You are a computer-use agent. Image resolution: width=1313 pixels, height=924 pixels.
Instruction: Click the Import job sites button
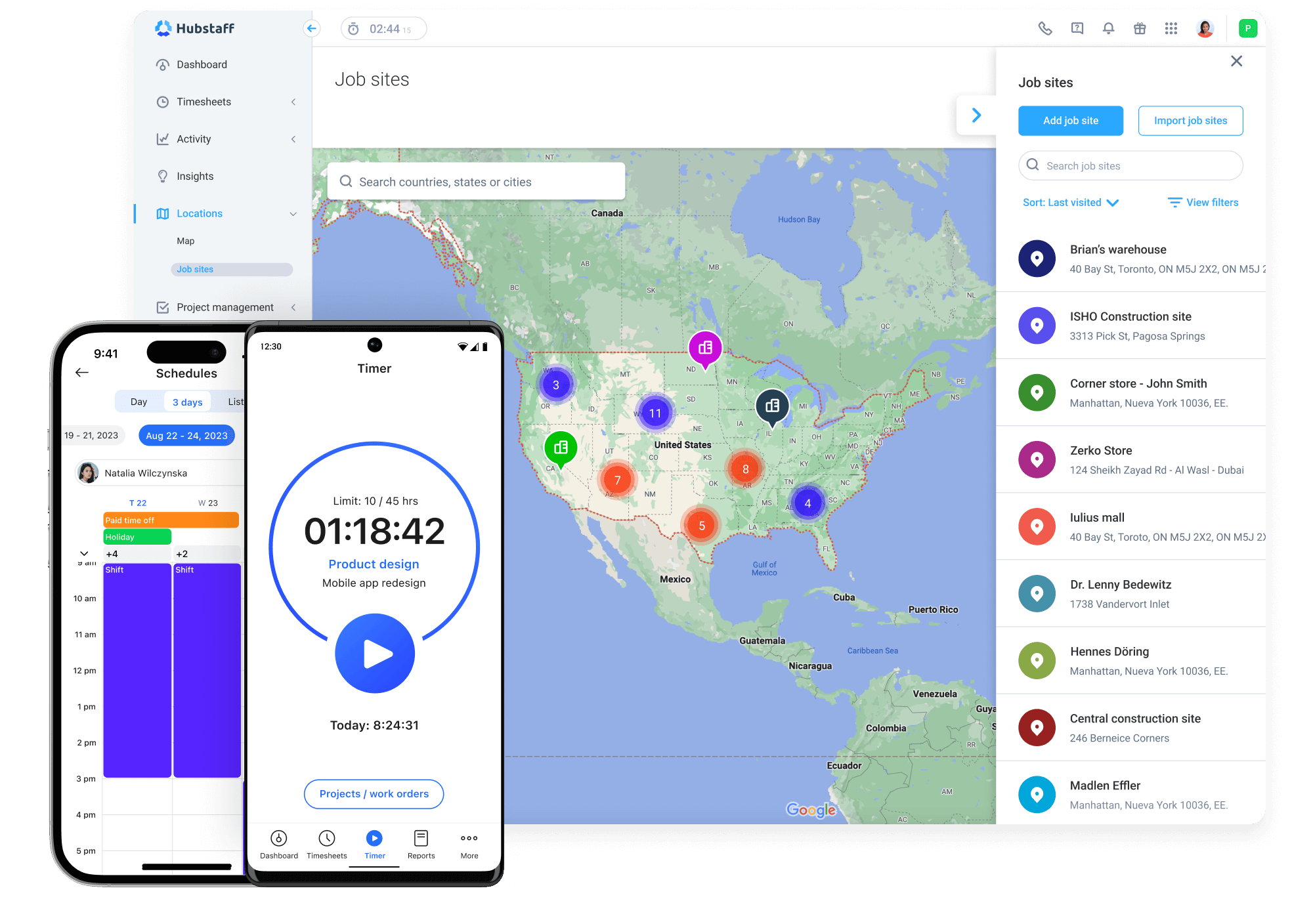[1190, 121]
